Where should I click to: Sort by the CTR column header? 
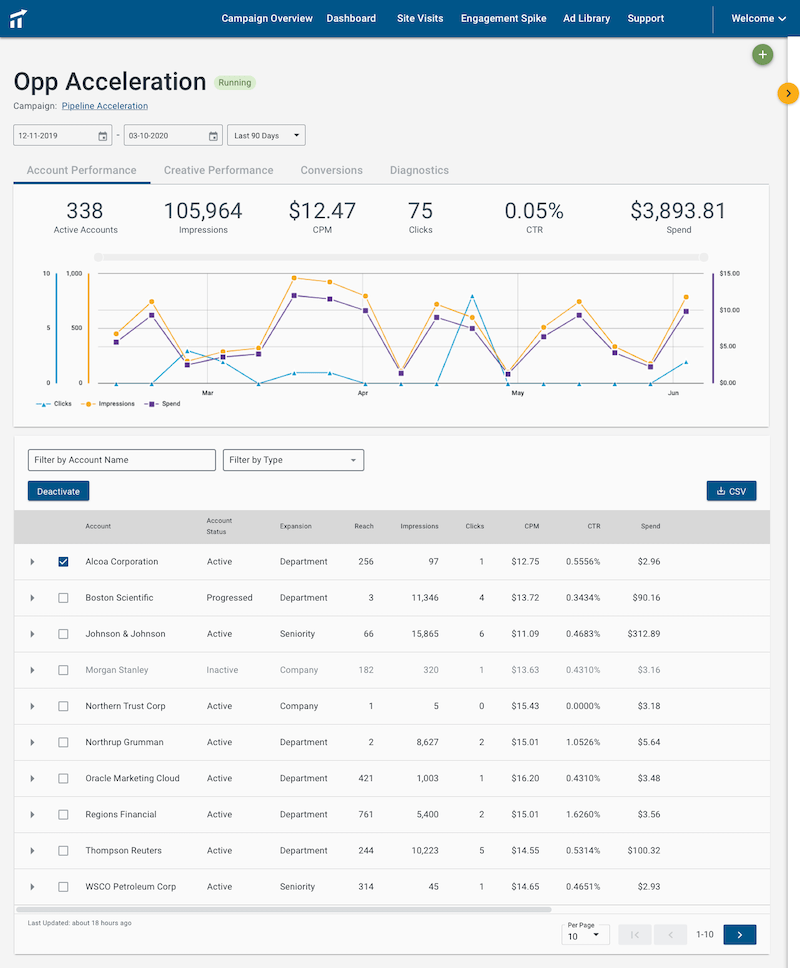point(594,527)
